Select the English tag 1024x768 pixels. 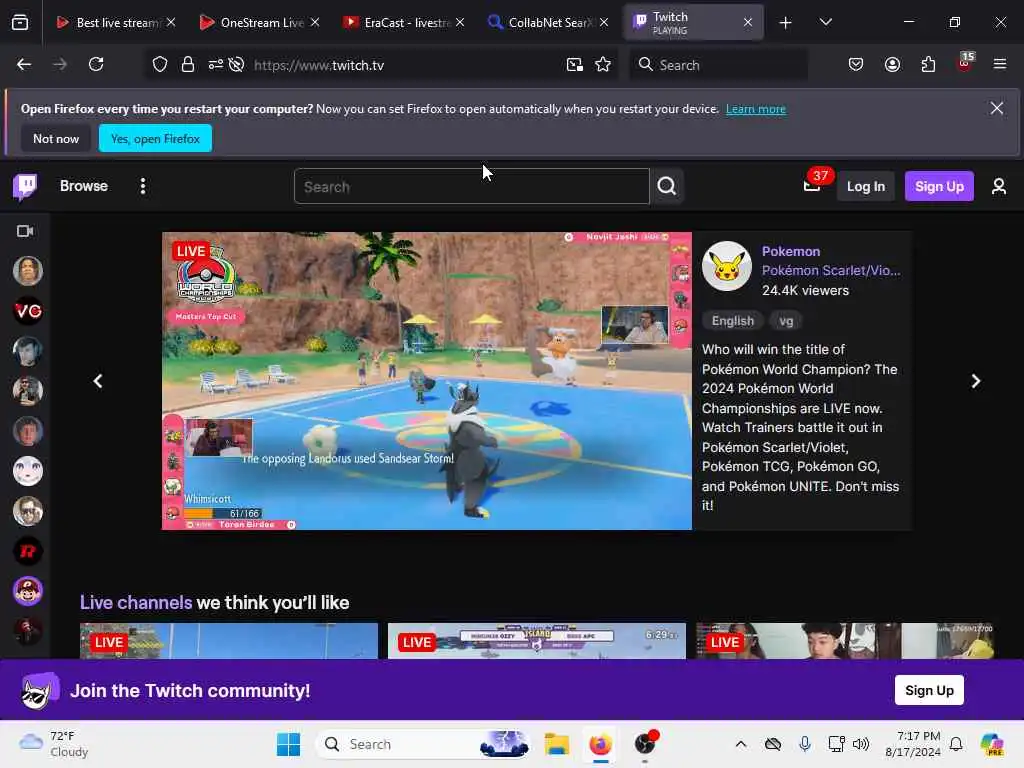[733, 321]
